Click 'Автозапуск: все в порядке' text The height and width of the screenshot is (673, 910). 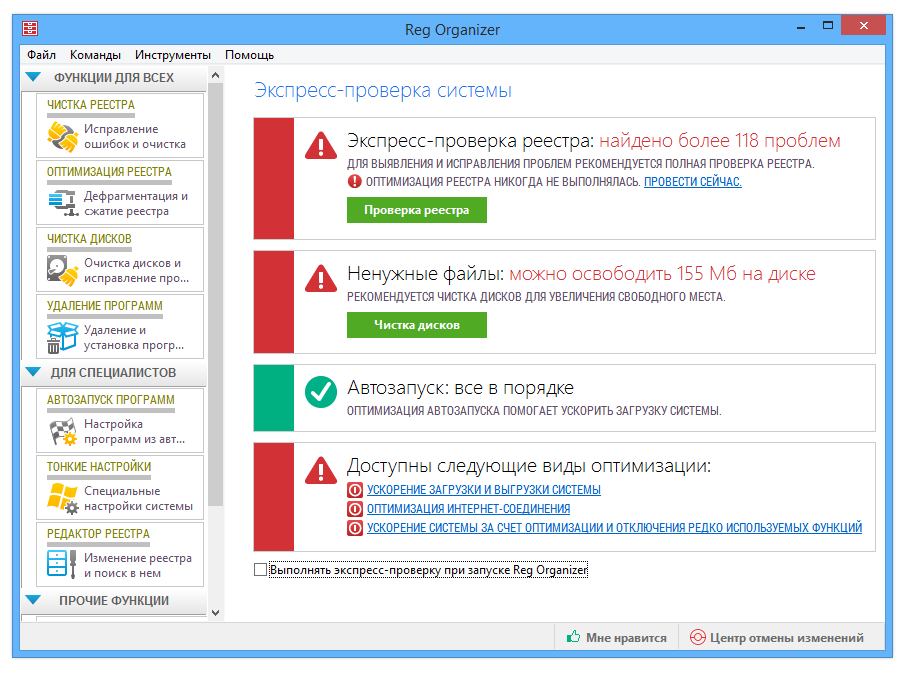pyautogui.click(x=460, y=387)
